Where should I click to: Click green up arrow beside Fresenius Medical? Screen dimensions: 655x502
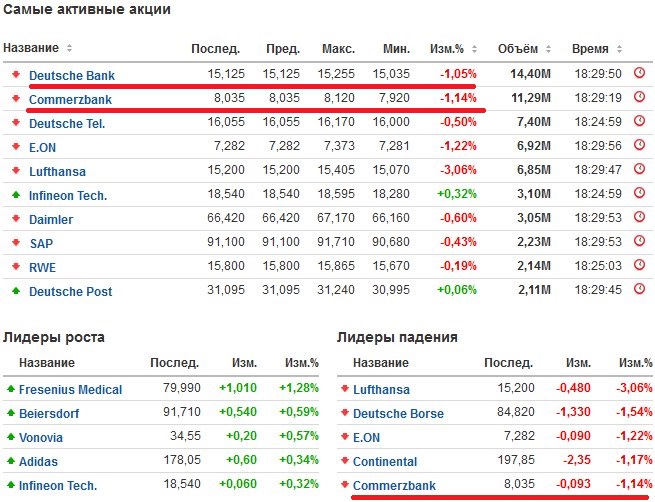coord(10,389)
